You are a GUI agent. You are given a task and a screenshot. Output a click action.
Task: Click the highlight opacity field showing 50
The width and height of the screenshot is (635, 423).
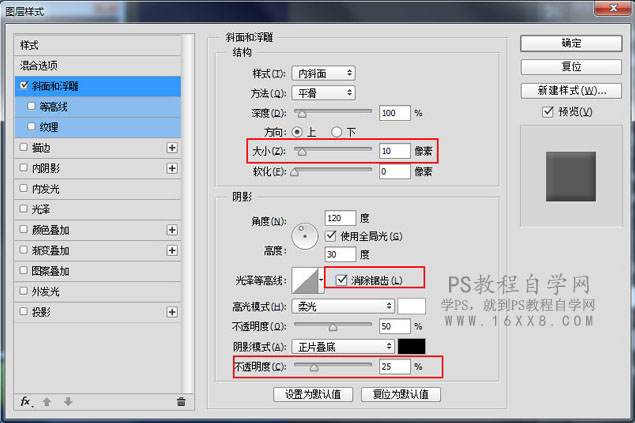coord(395,326)
